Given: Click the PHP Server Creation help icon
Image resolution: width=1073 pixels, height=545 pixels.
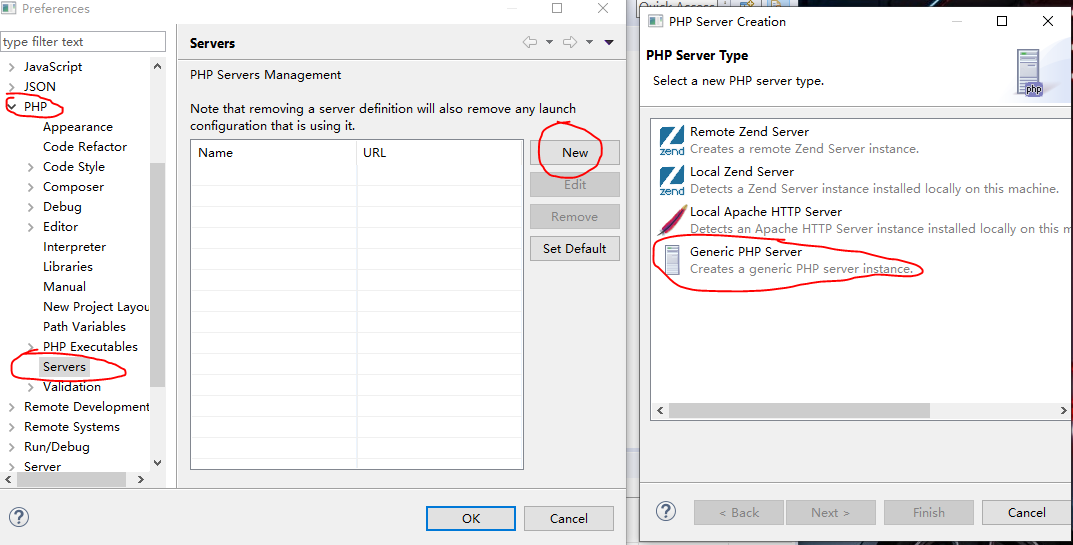Looking at the screenshot, I should click(x=666, y=511).
